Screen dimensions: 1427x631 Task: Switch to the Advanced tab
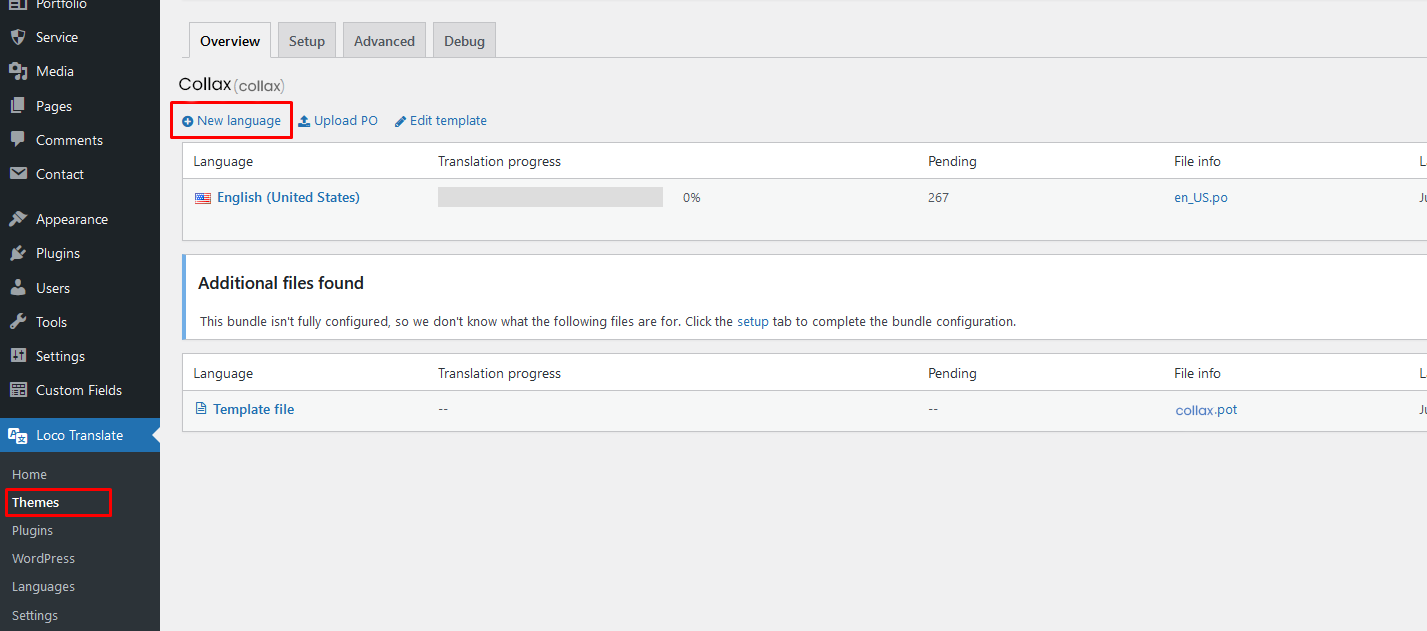pyautogui.click(x=384, y=41)
